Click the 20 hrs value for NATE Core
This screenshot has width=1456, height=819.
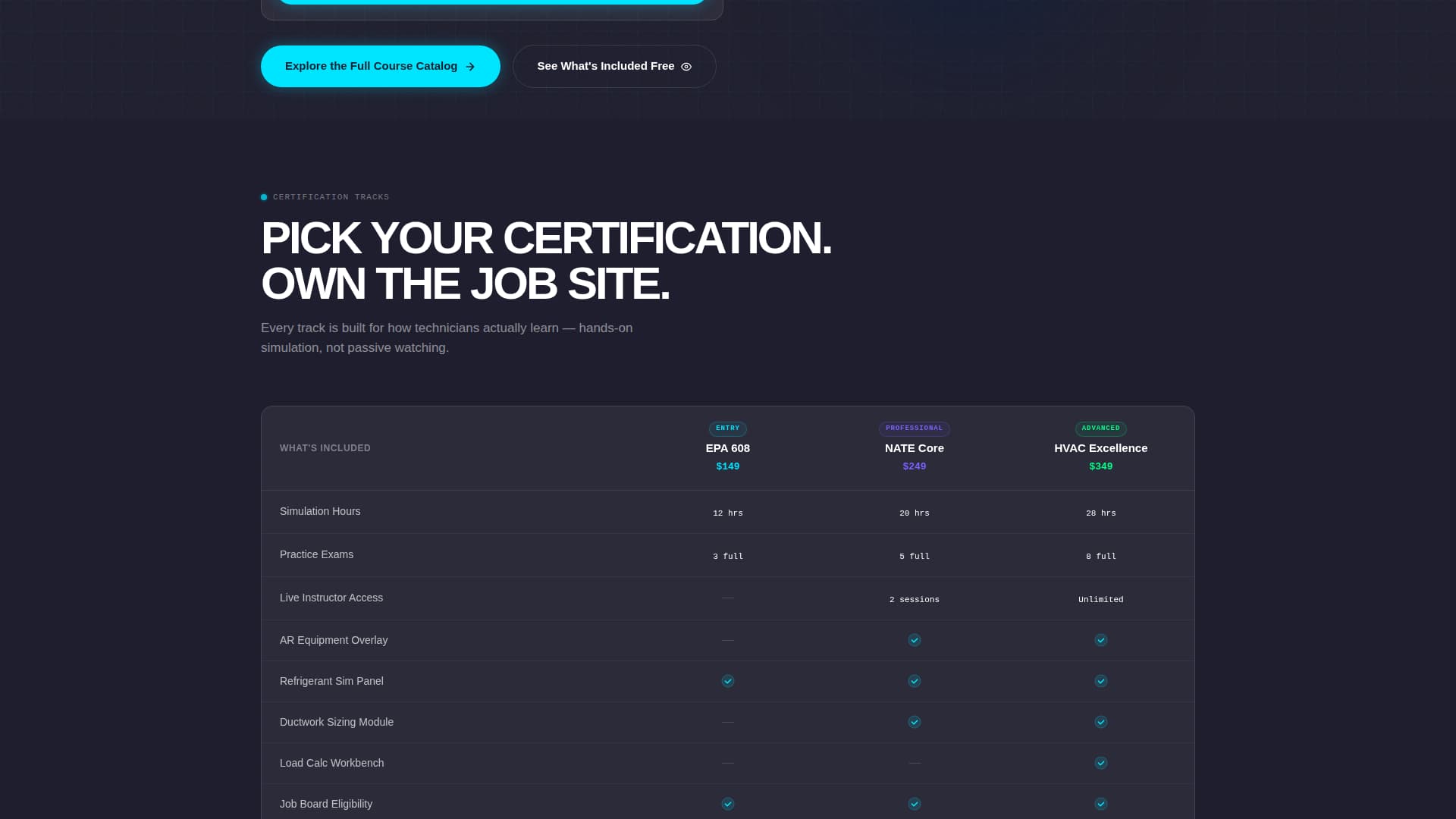[914, 513]
